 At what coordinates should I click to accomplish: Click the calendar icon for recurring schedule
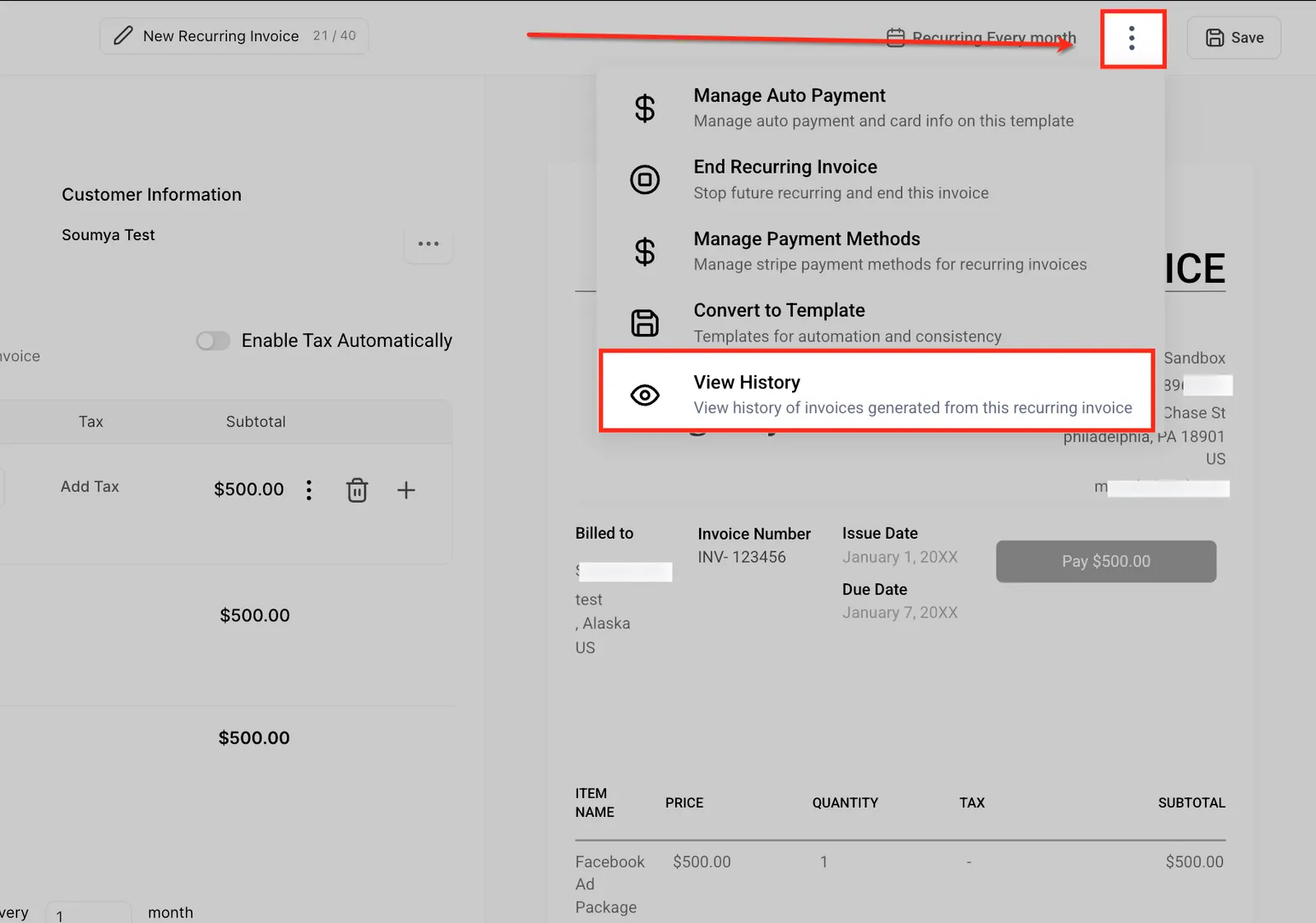click(896, 38)
